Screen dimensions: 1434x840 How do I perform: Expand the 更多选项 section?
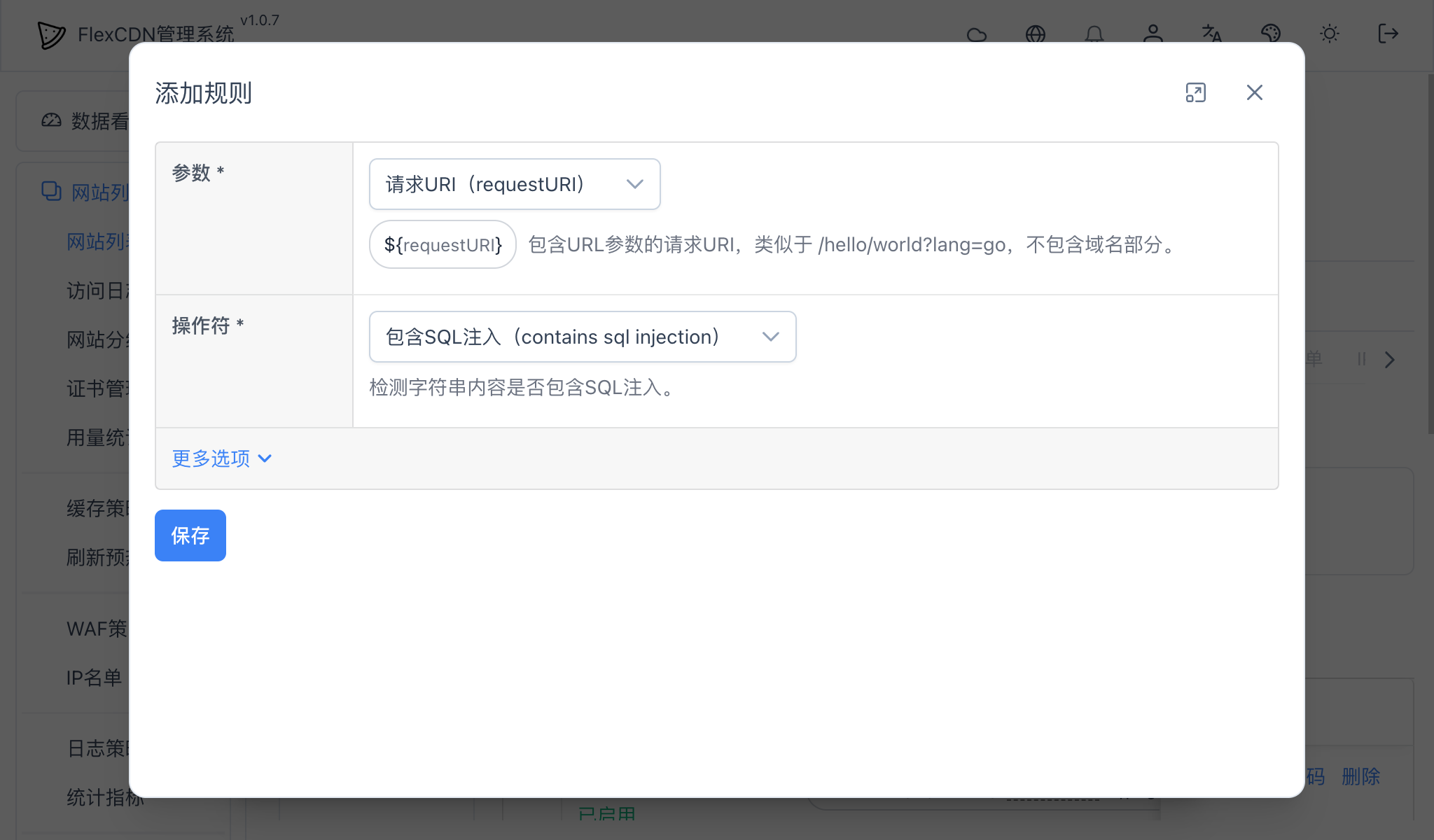(221, 458)
